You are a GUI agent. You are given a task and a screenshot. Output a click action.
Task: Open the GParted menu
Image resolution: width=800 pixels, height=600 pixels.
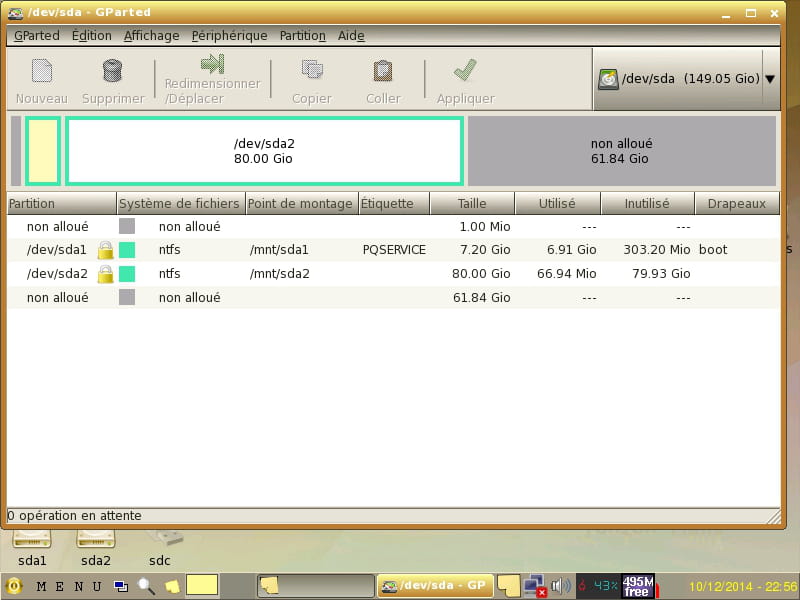[x=37, y=36]
